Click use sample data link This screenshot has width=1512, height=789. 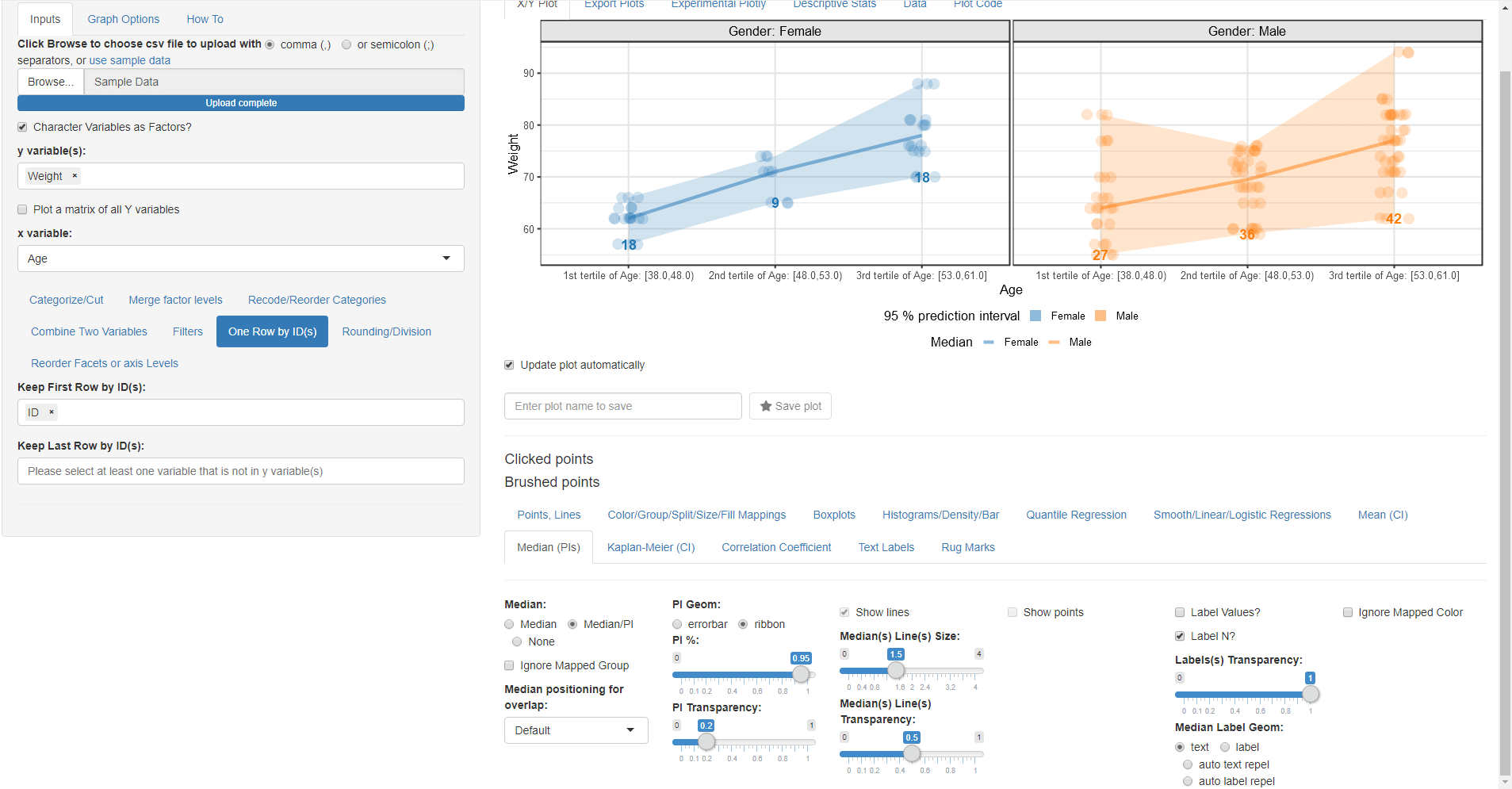(130, 60)
